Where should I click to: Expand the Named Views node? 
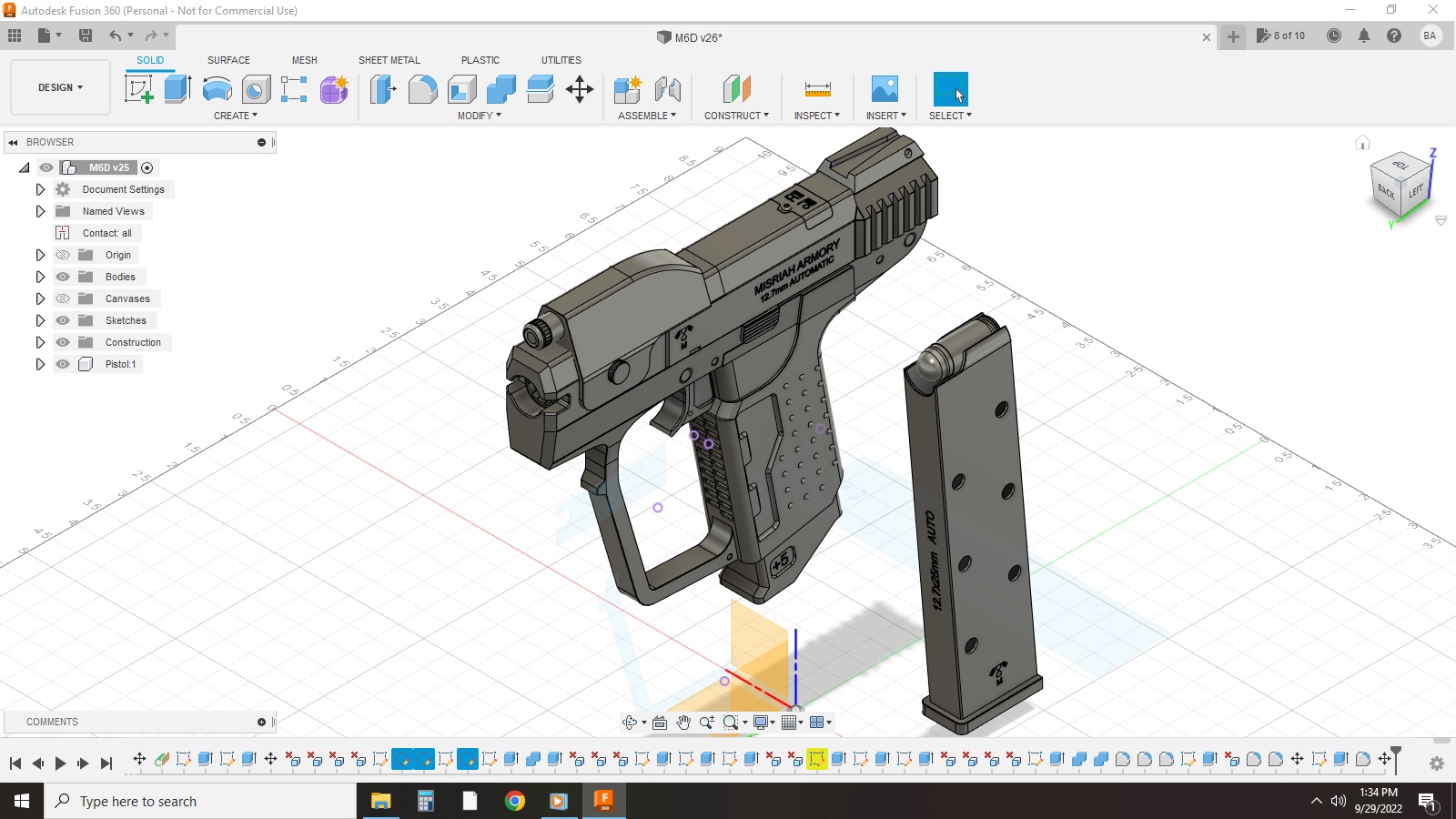pos(40,211)
